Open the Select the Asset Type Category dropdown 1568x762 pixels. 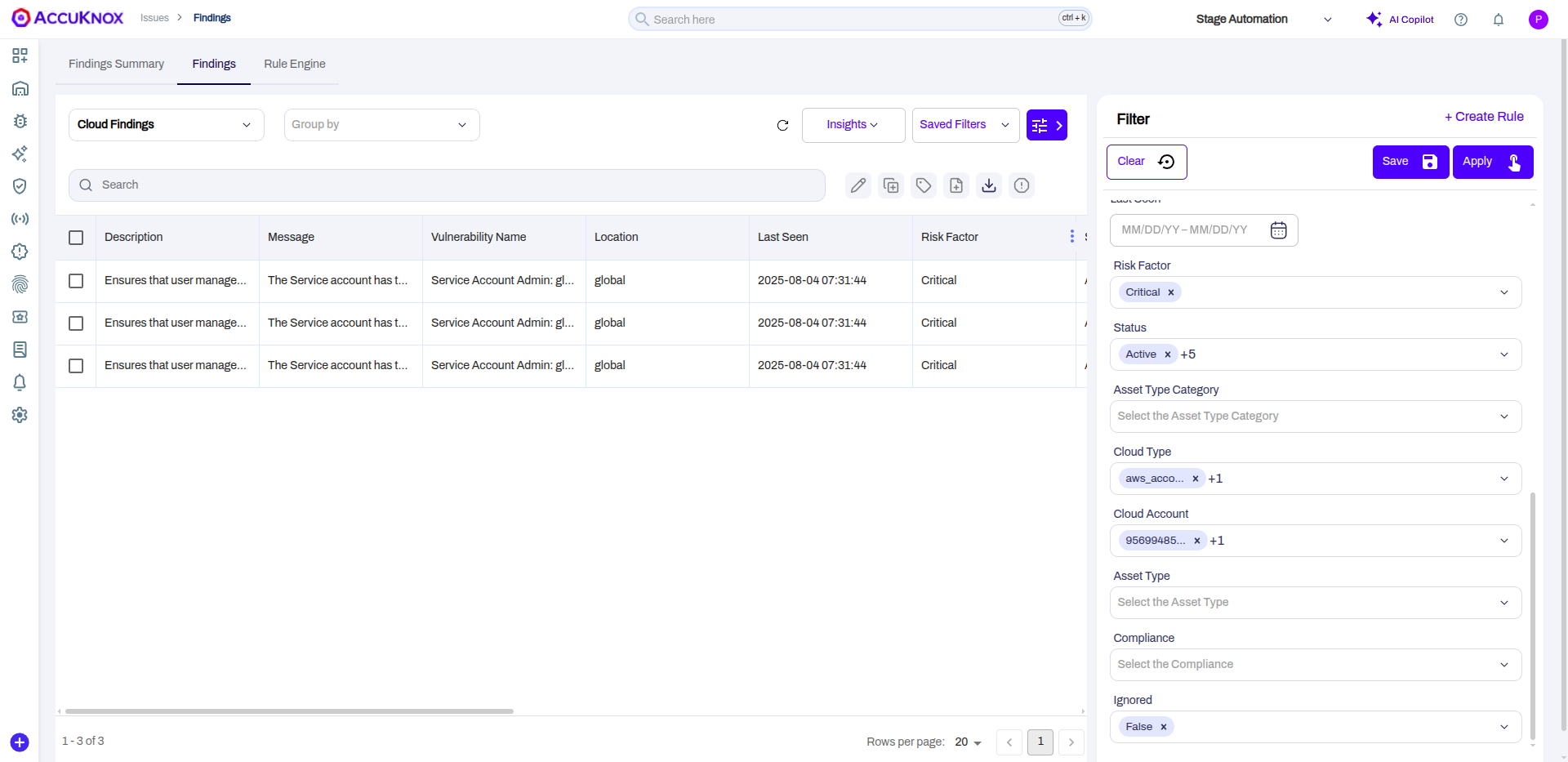tap(1314, 416)
